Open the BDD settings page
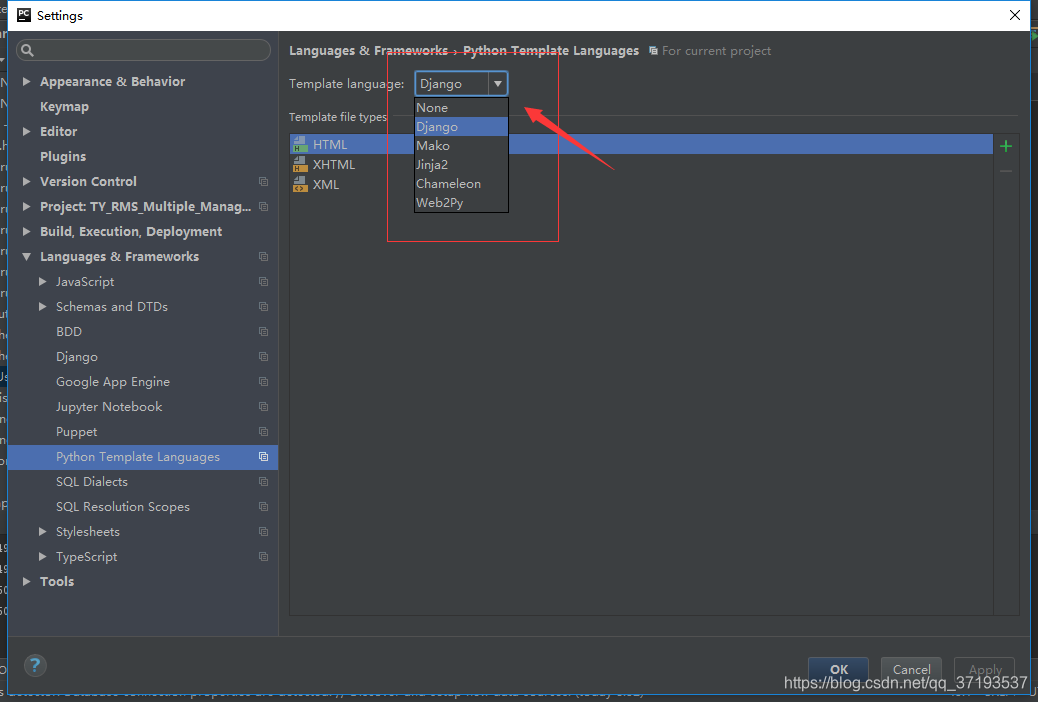 pyautogui.click(x=69, y=332)
